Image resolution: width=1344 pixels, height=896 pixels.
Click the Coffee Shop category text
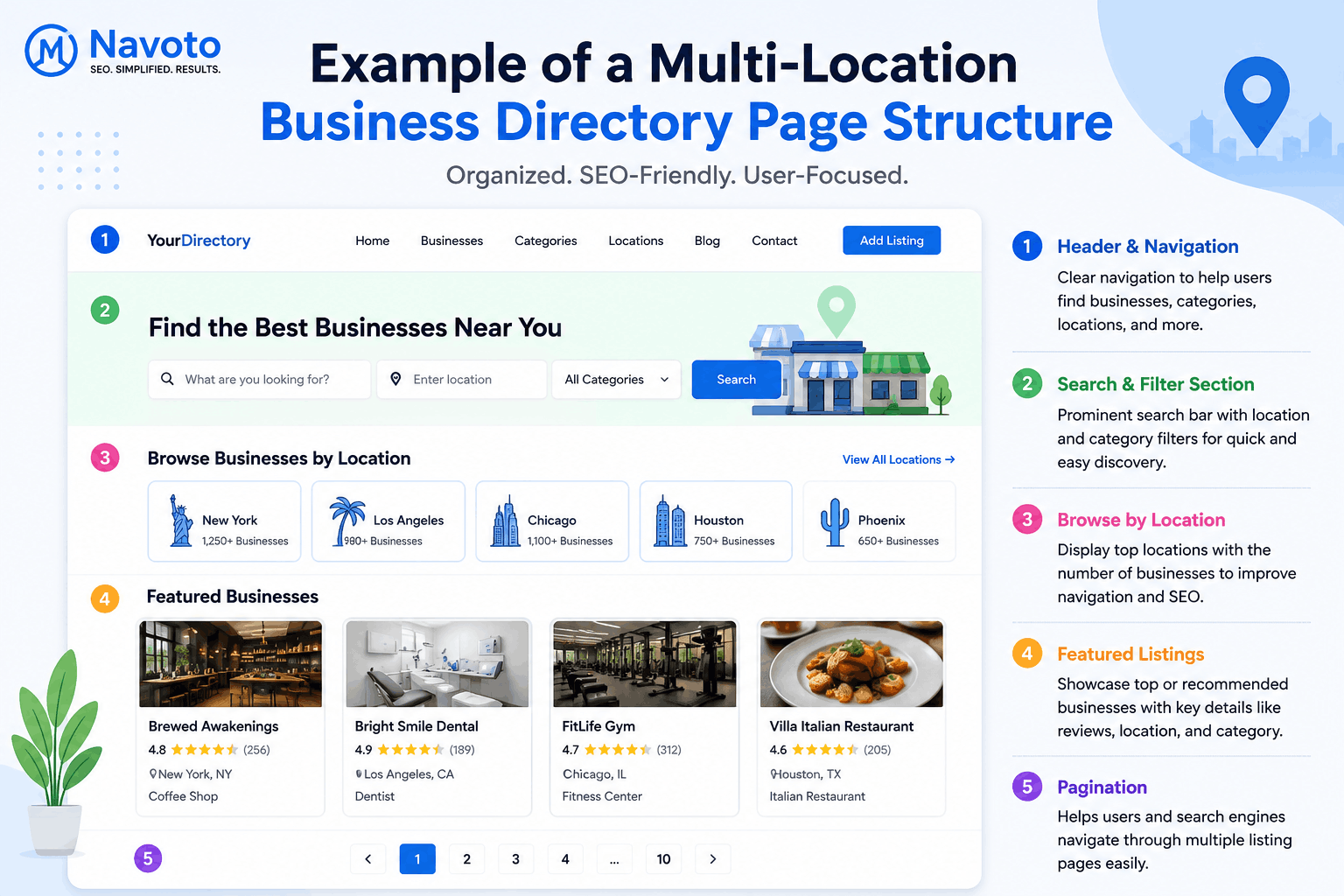[x=183, y=796]
